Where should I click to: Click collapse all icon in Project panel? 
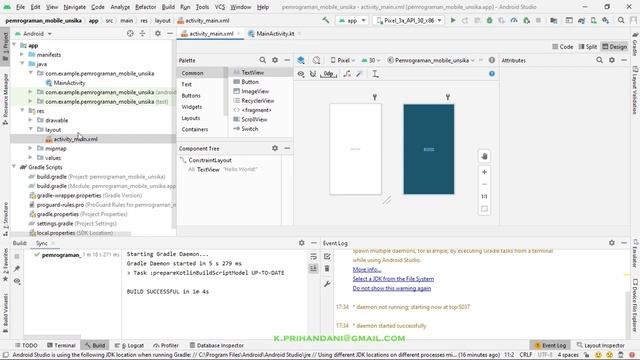tap(142, 33)
